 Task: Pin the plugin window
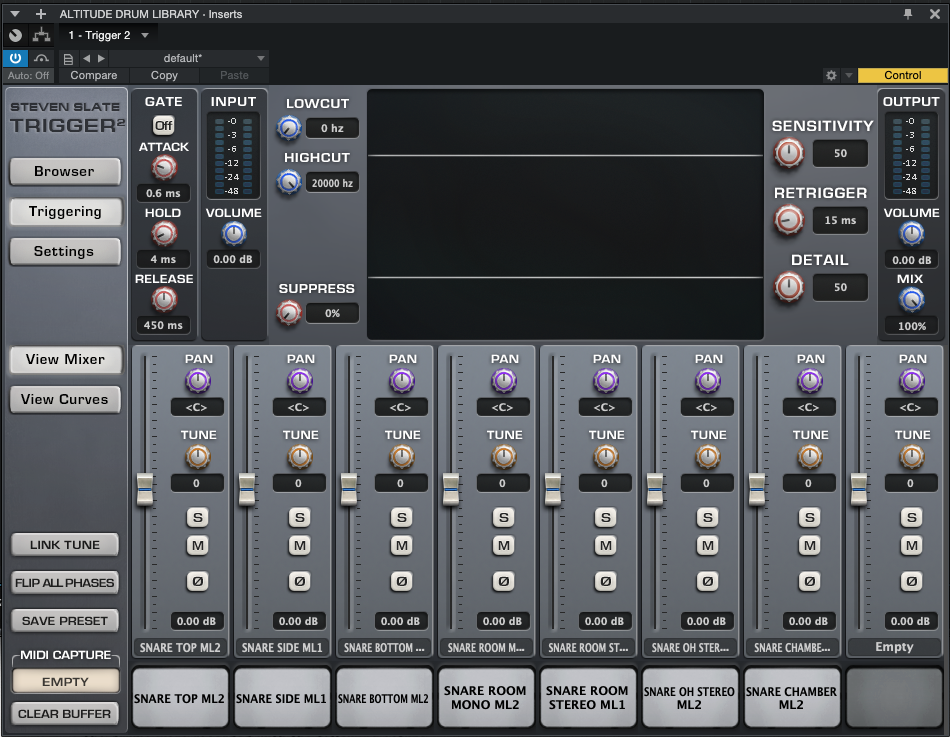point(908,14)
